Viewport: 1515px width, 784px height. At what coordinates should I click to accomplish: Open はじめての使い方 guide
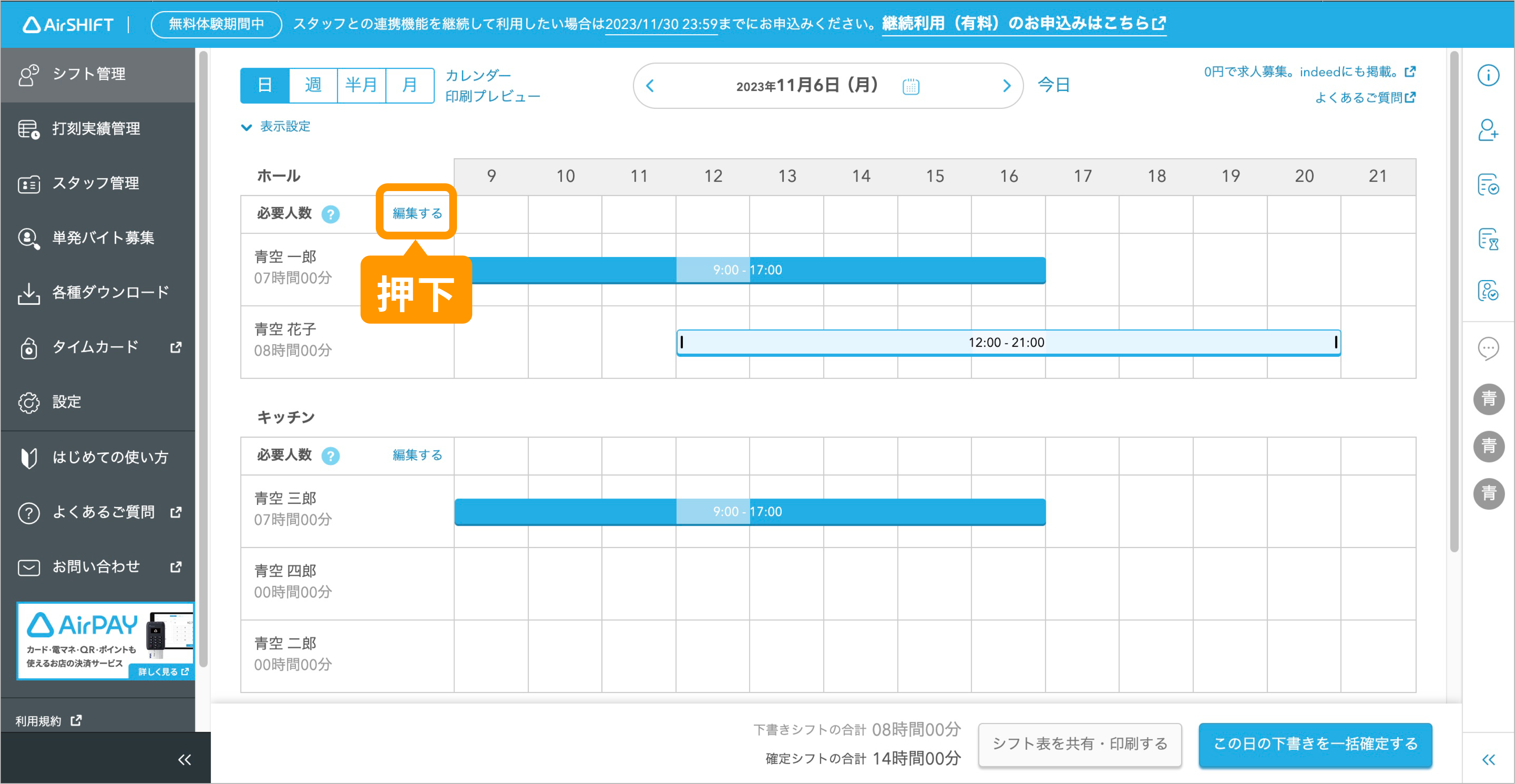click(x=98, y=457)
